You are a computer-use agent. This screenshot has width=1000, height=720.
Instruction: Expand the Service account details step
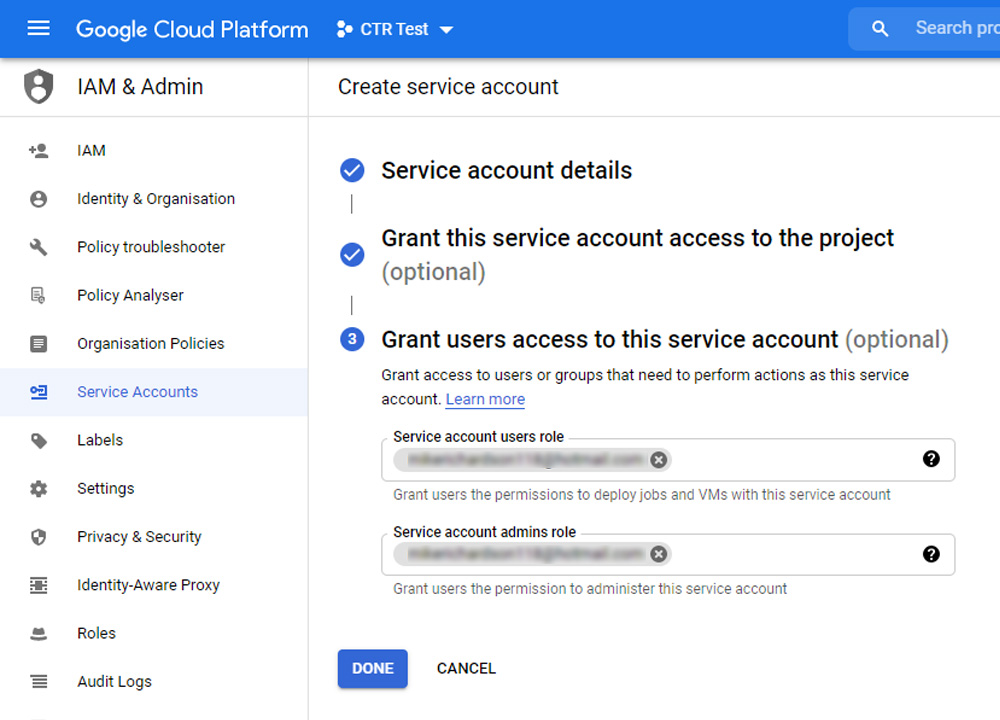(506, 171)
